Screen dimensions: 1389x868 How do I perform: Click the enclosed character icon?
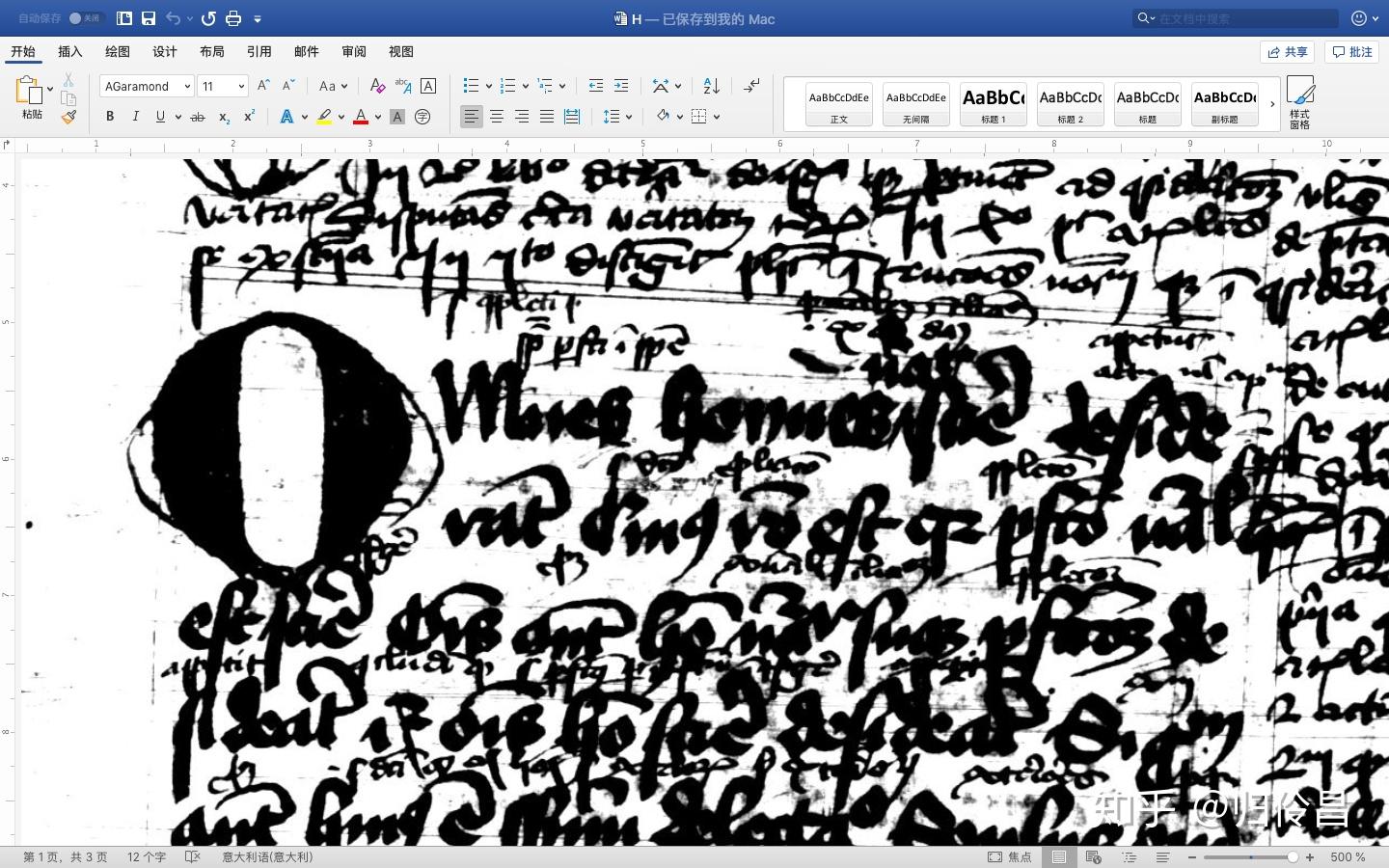(x=422, y=117)
